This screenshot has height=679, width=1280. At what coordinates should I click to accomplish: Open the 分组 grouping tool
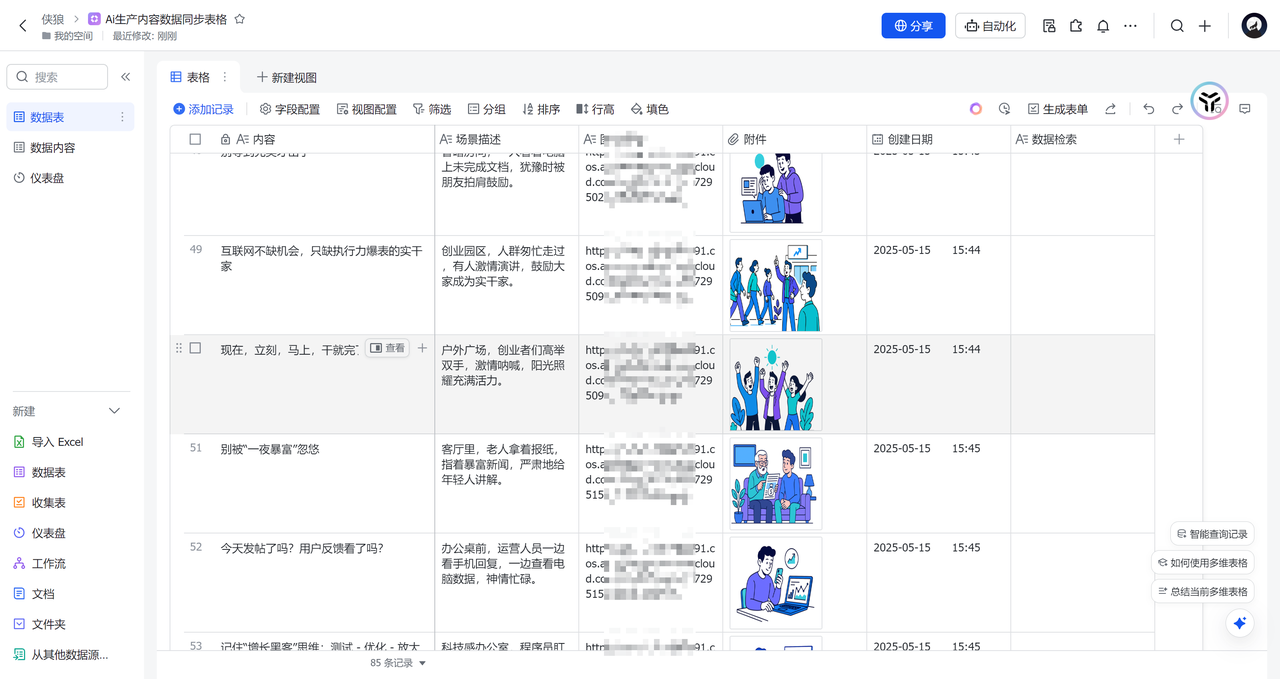click(x=487, y=109)
